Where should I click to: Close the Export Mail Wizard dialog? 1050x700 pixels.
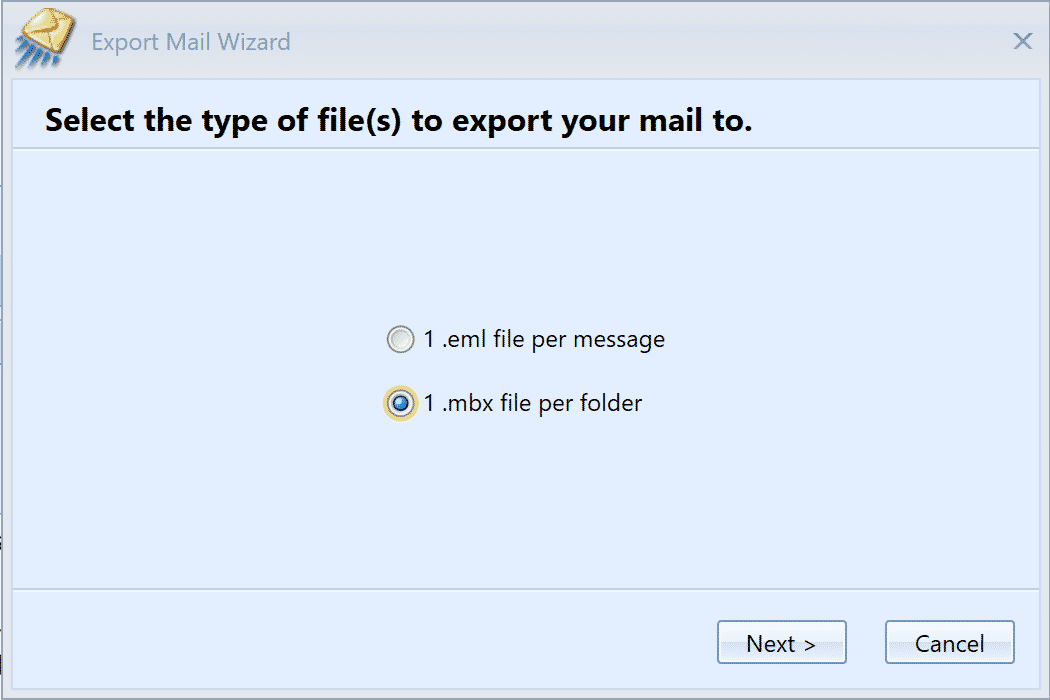tap(1022, 42)
